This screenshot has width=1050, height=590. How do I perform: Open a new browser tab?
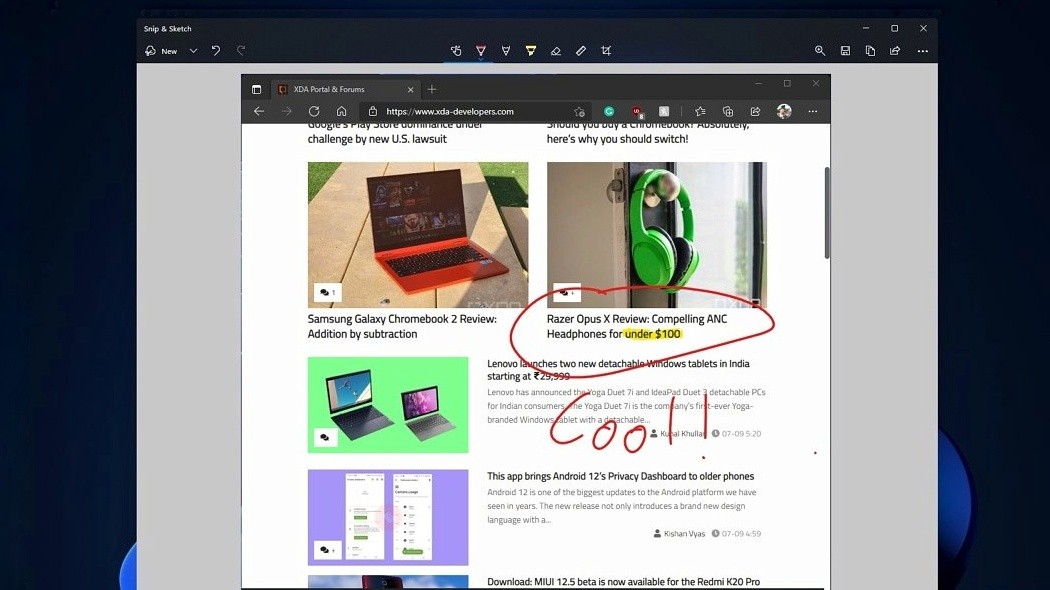pyautogui.click(x=432, y=89)
